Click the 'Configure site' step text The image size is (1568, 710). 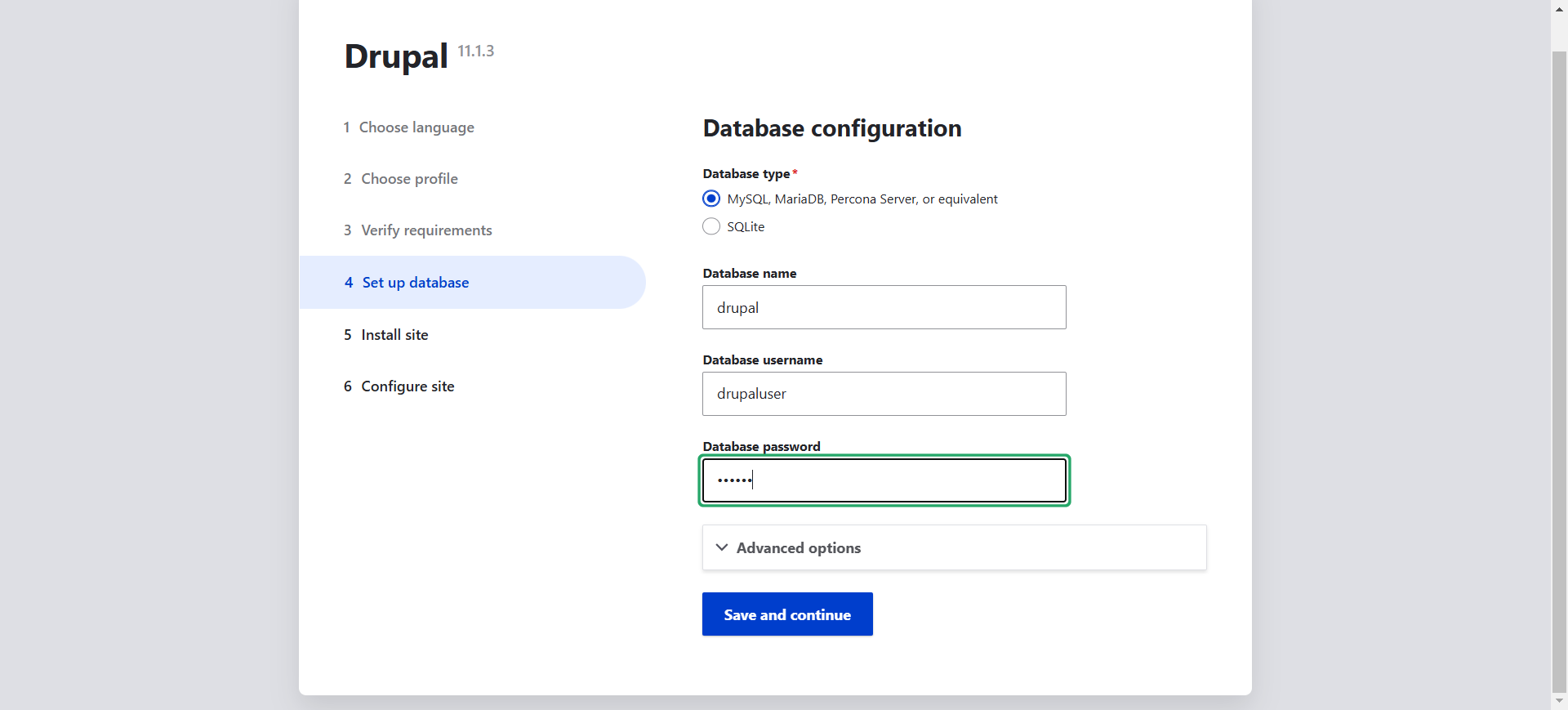click(408, 386)
